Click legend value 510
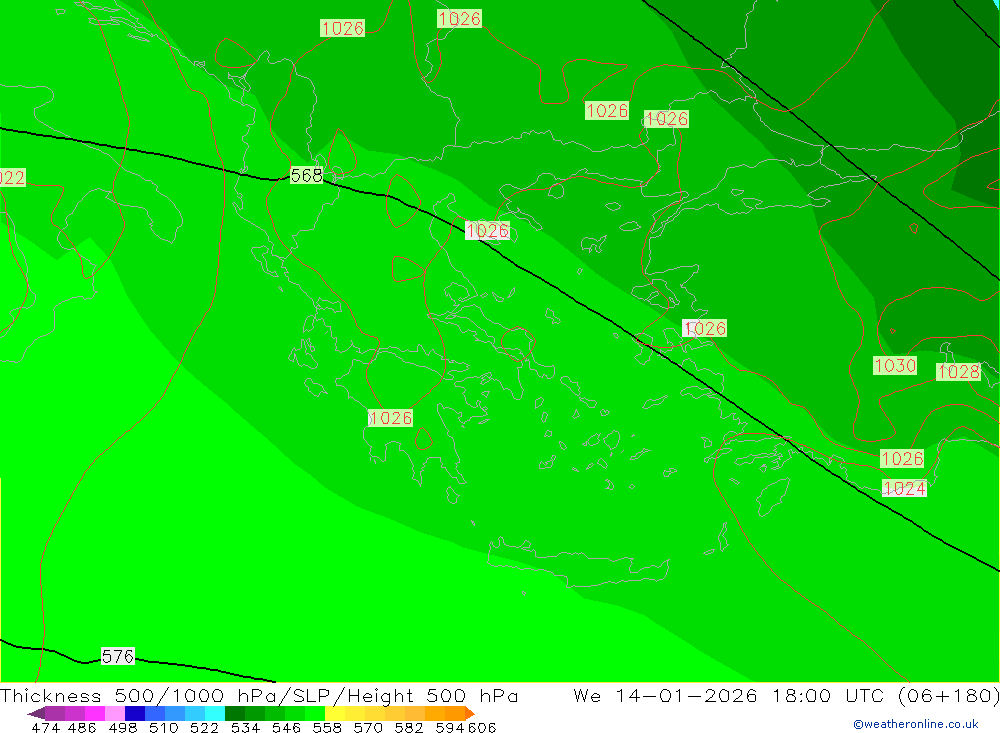This screenshot has width=1000, height=733. pyautogui.click(x=164, y=727)
